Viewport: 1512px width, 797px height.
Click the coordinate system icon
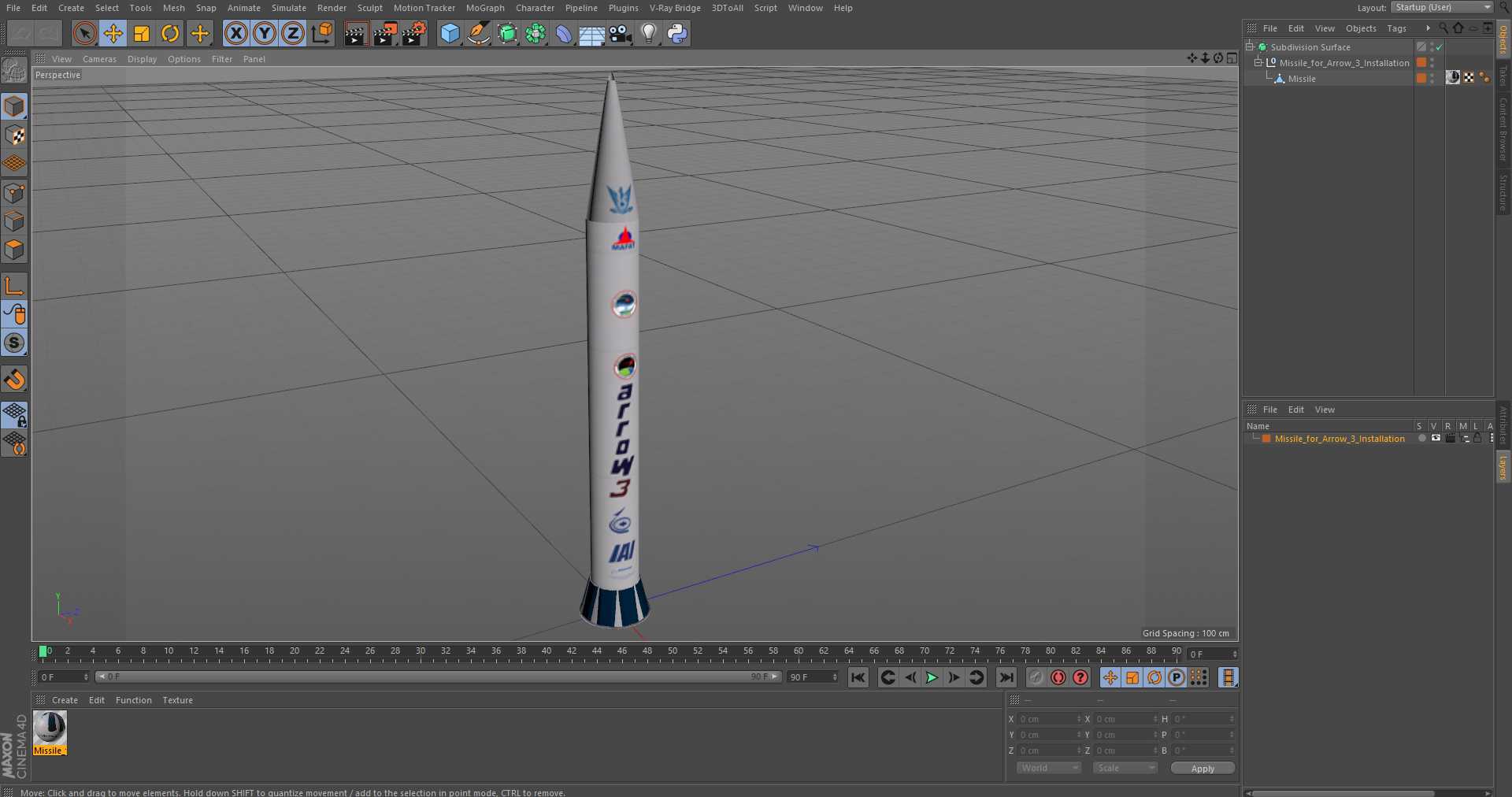[x=322, y=33]
